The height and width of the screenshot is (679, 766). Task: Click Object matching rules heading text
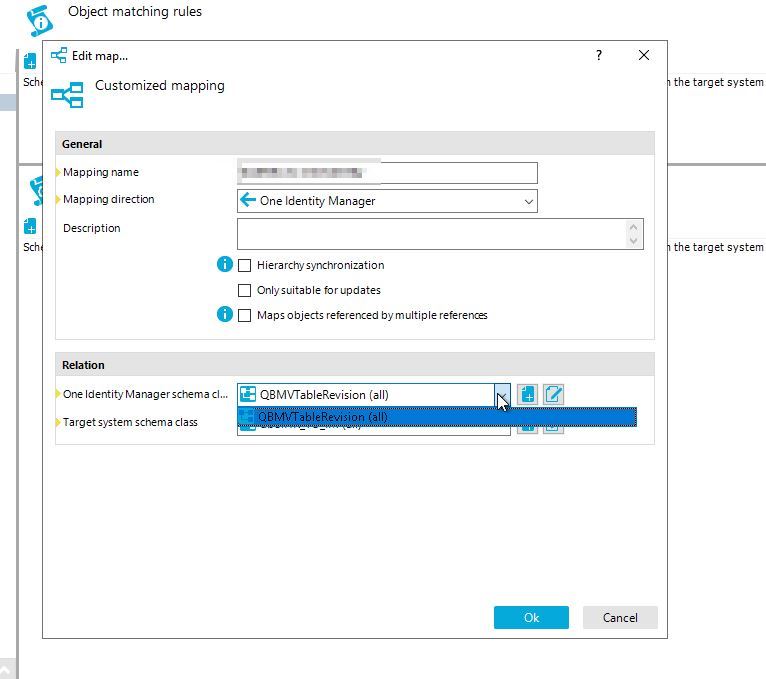(135, 12)
